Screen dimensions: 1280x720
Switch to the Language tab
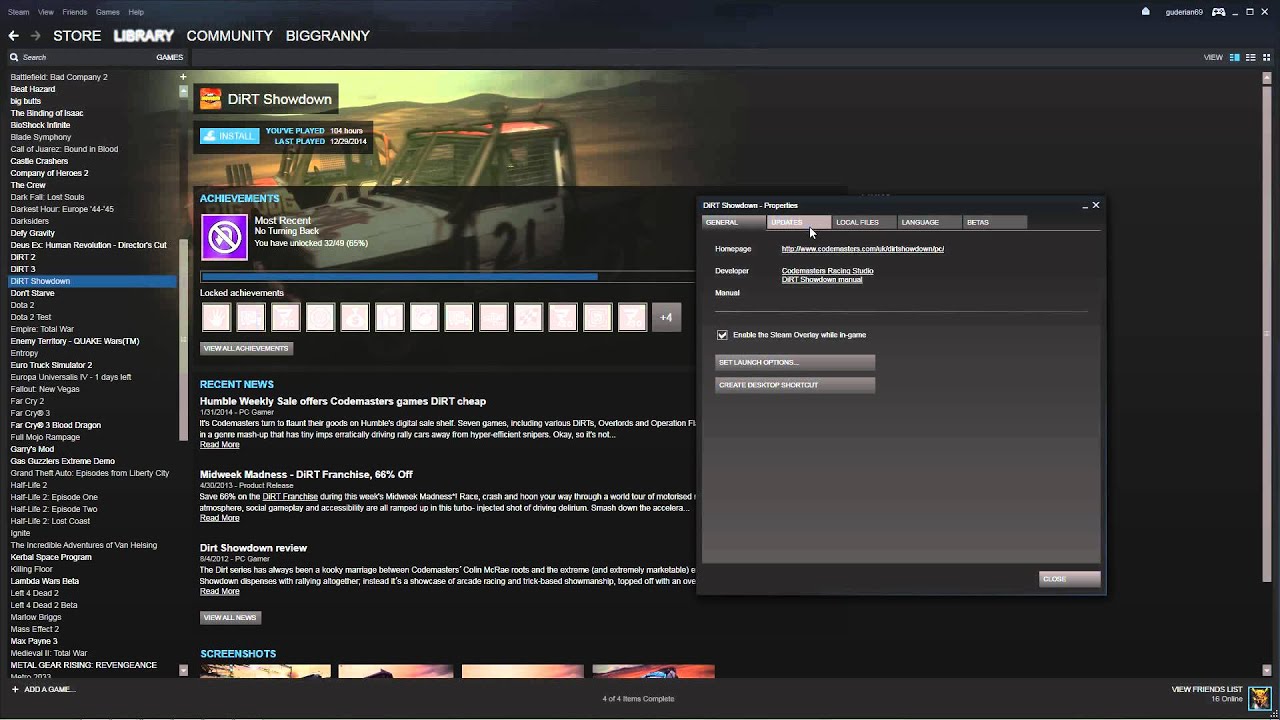tap(928, 222)
